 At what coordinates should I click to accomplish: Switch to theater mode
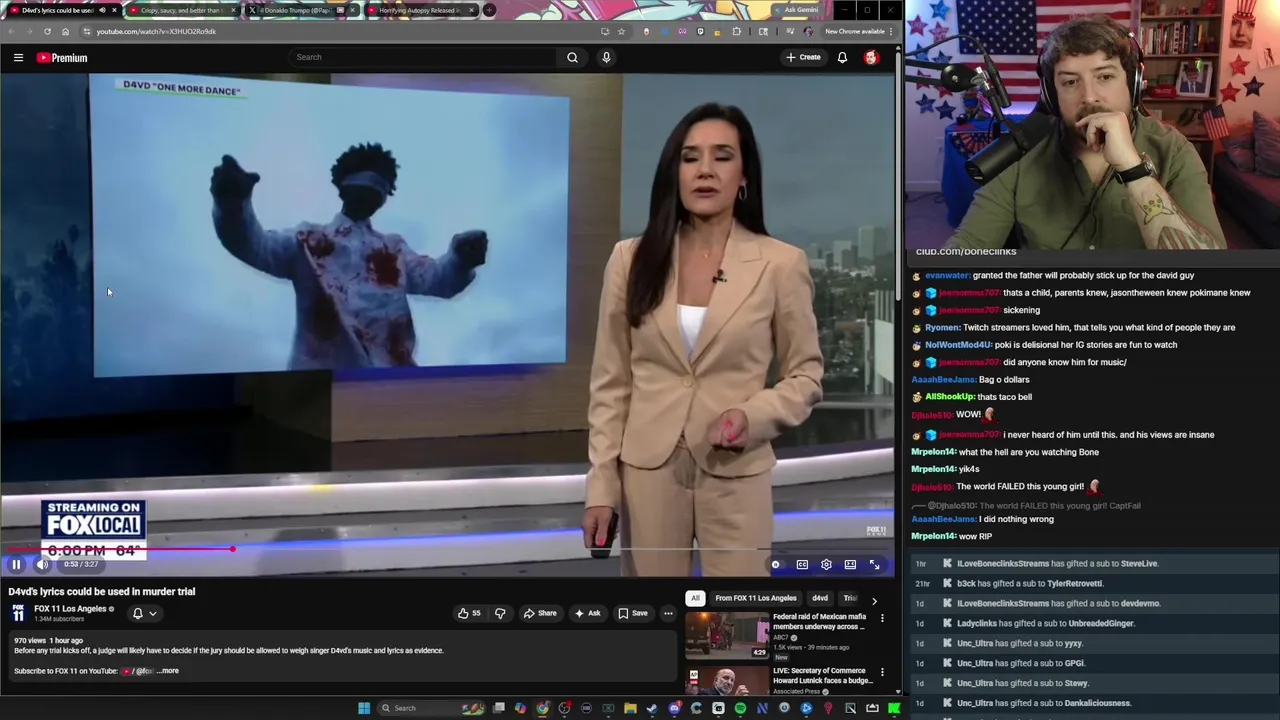[x=850, y=565]
